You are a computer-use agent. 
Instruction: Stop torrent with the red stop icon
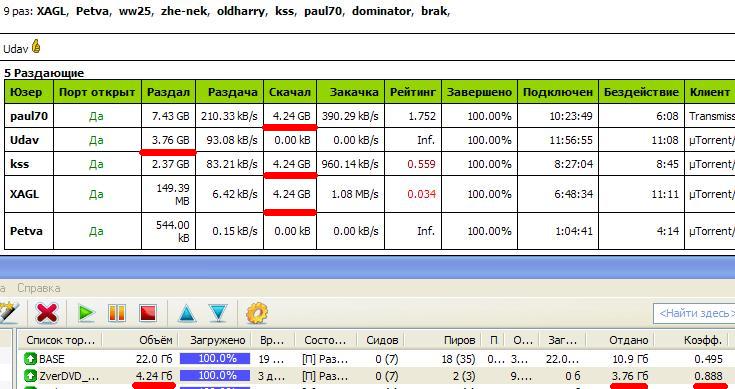(x=148, y=313)
